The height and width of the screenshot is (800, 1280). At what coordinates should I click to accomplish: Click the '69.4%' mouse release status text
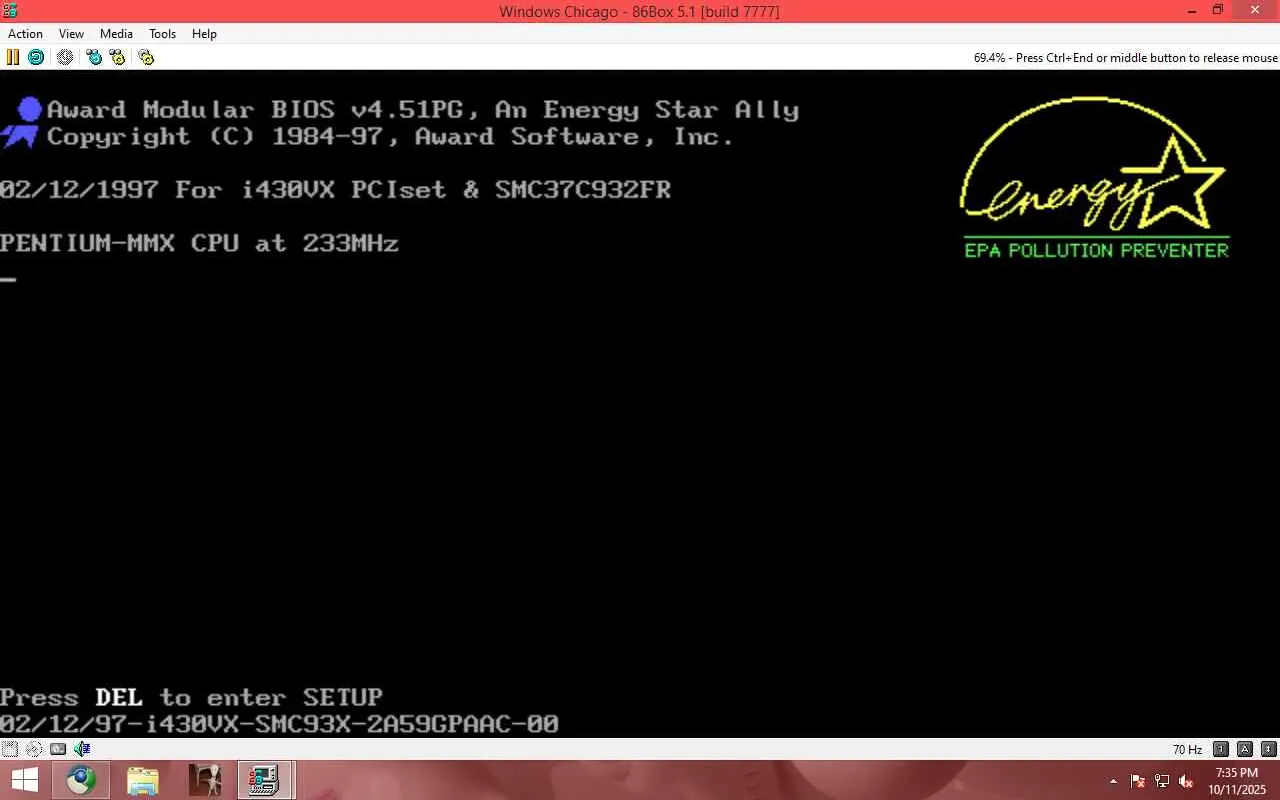[1125, 58]
